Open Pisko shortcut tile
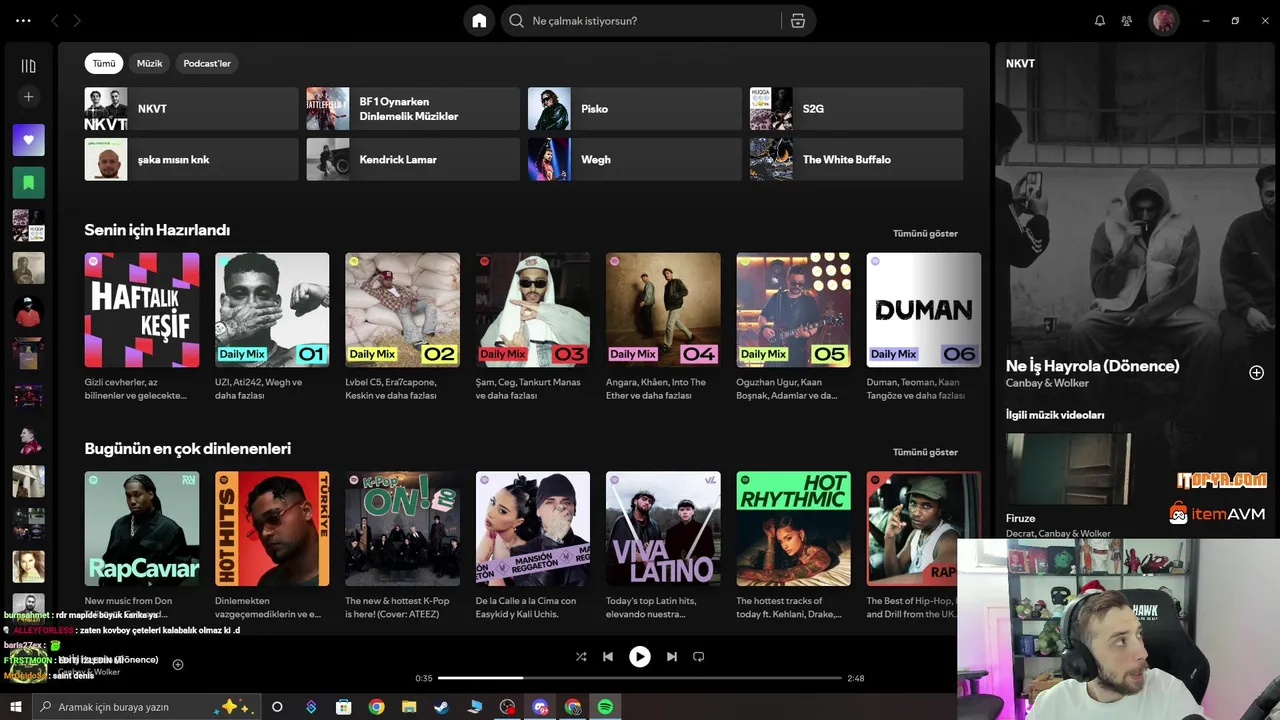 [635, 109]
